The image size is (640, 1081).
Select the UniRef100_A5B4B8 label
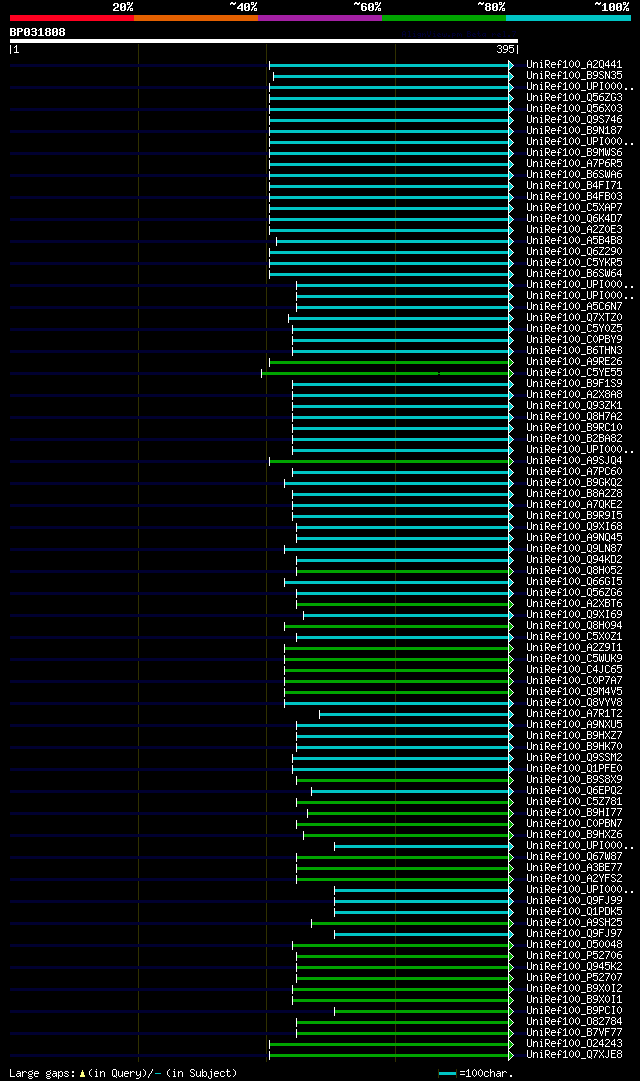click(574, 241)
